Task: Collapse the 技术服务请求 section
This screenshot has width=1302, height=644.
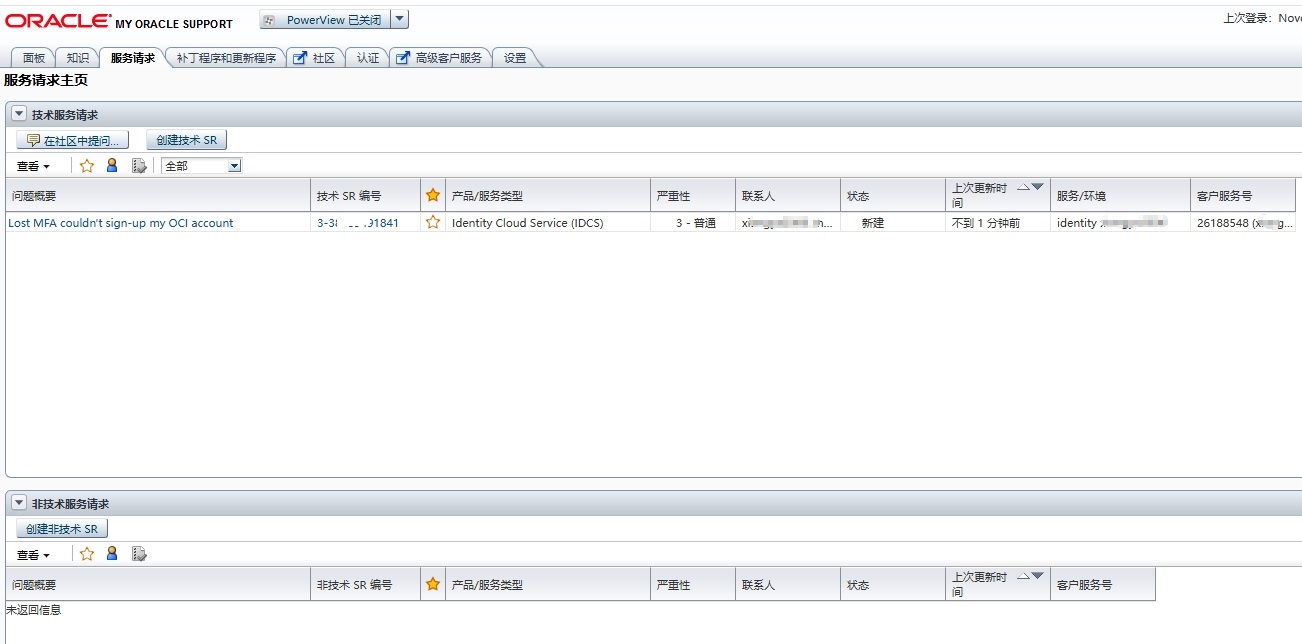Action: [19, 114]
